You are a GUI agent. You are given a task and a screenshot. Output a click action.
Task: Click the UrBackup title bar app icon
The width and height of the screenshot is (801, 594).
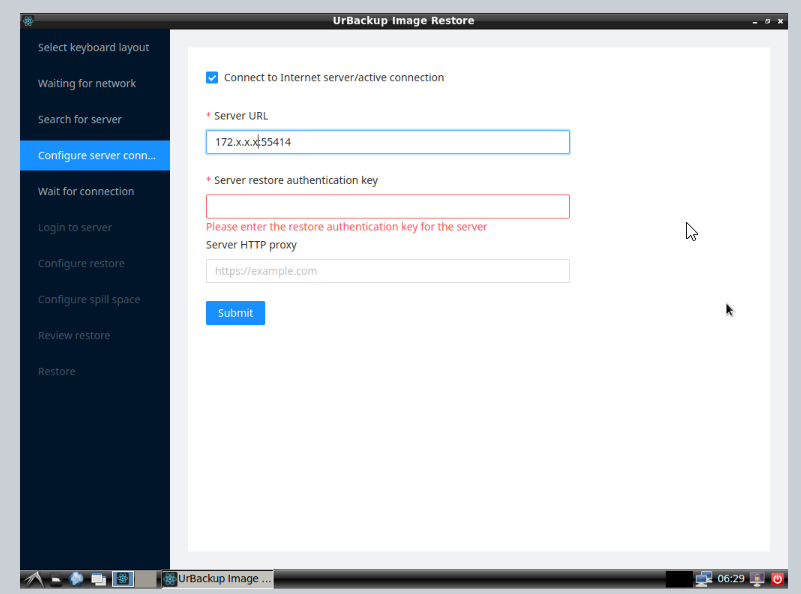pyautogui.click(x=29, y=21)
